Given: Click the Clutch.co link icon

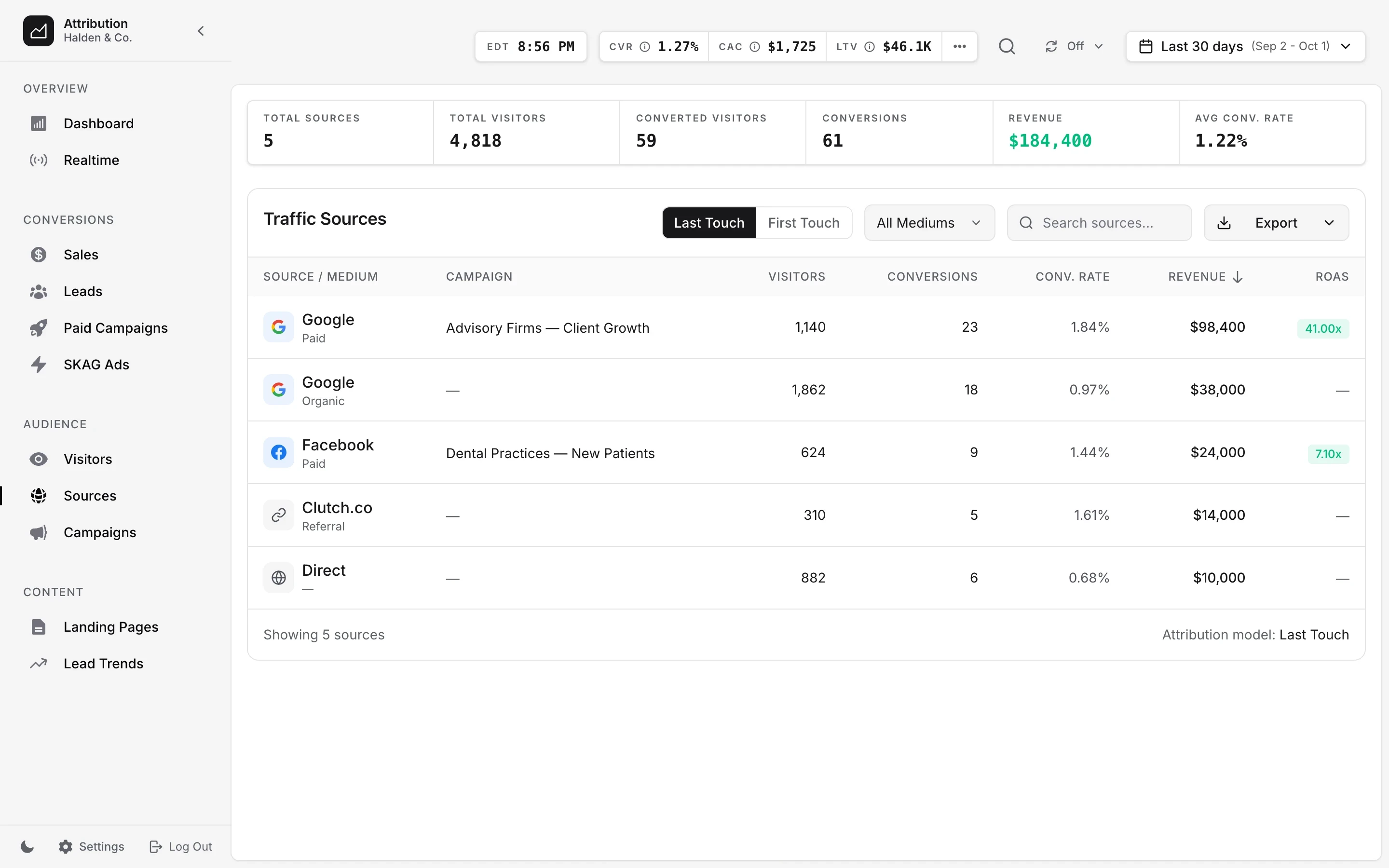Looking at the screenshot, I should pos(278,515).
